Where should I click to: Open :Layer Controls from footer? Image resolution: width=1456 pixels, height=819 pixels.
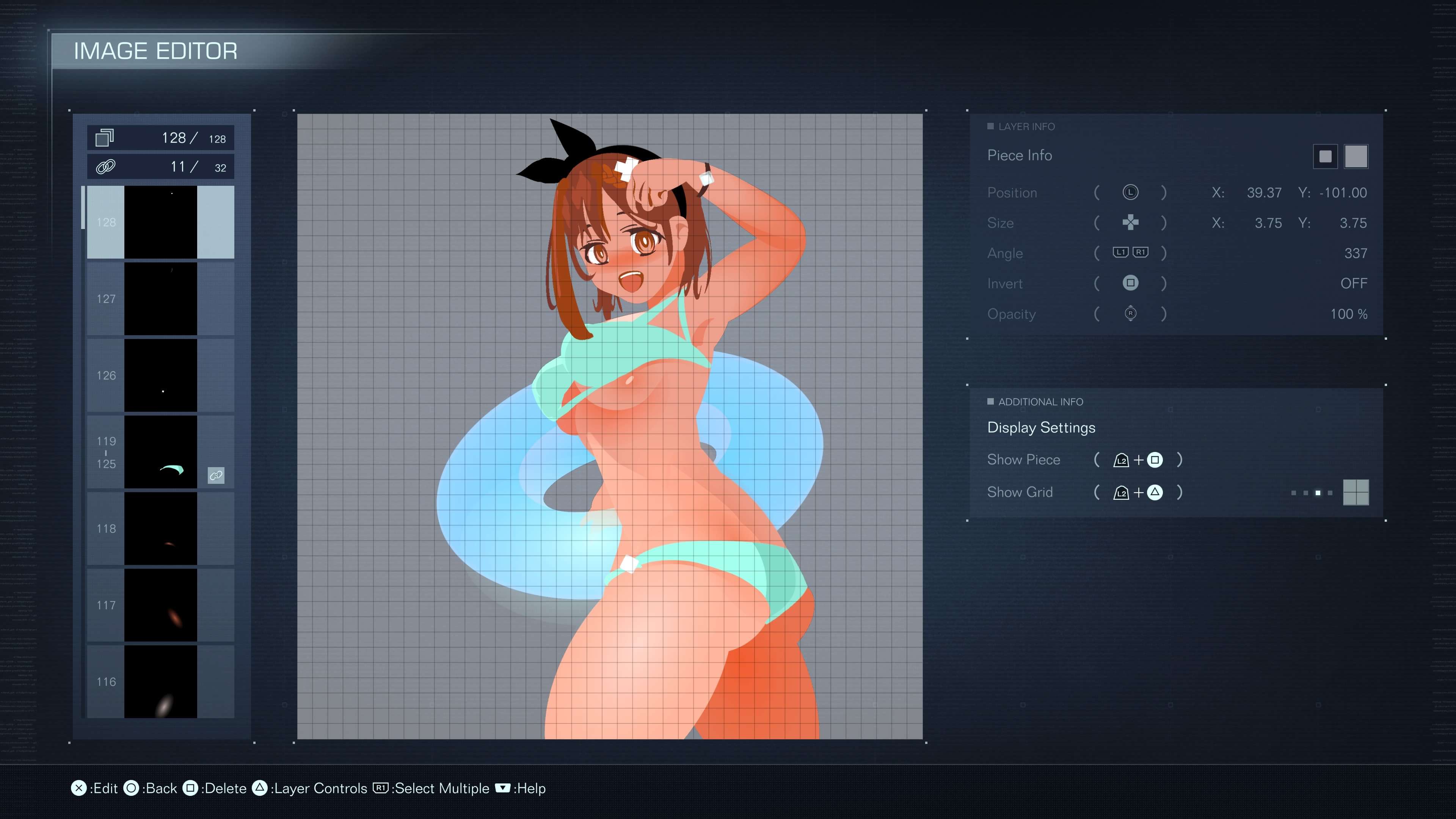pyautogui.click(x=319, y=789)
